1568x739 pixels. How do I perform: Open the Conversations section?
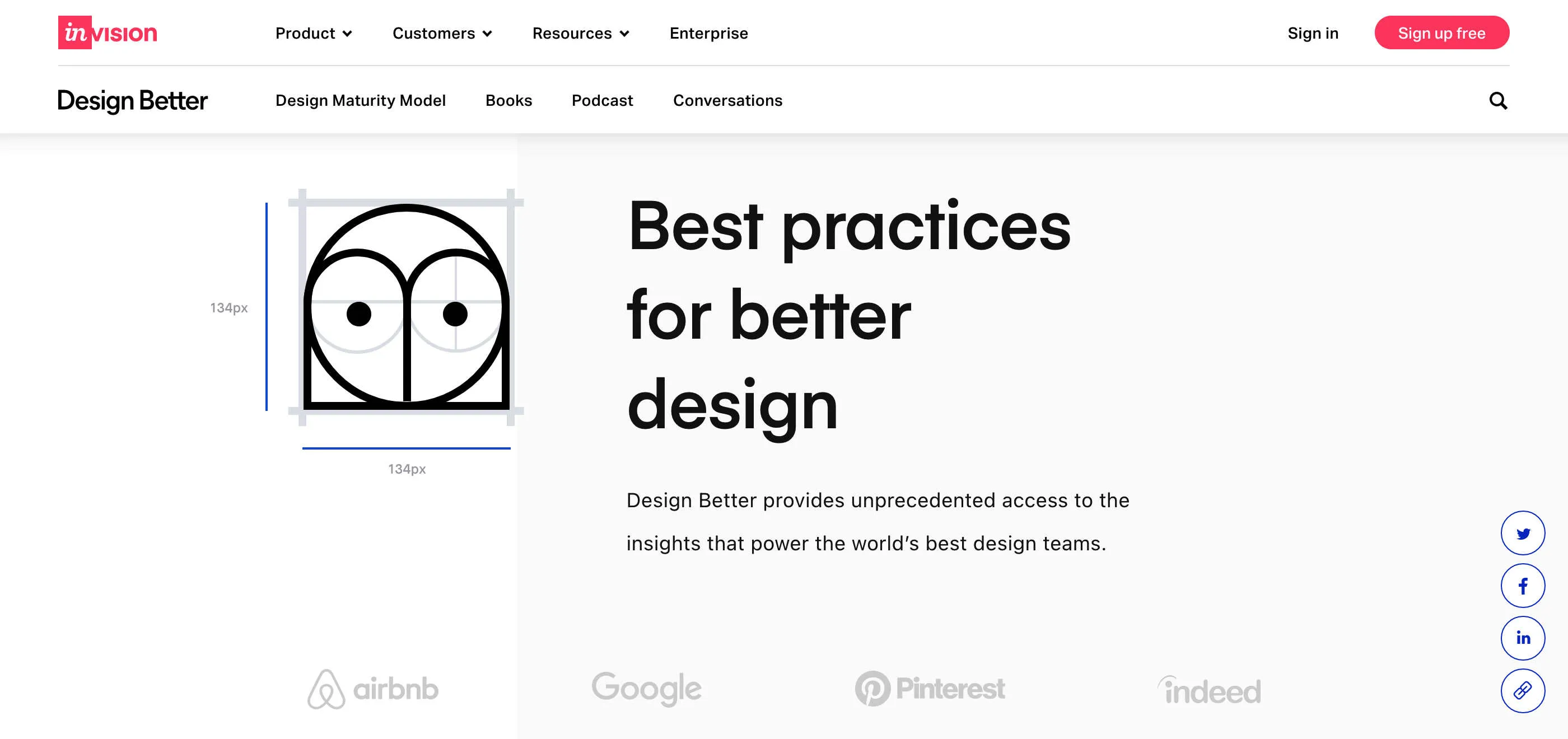[x=728, y=100]
